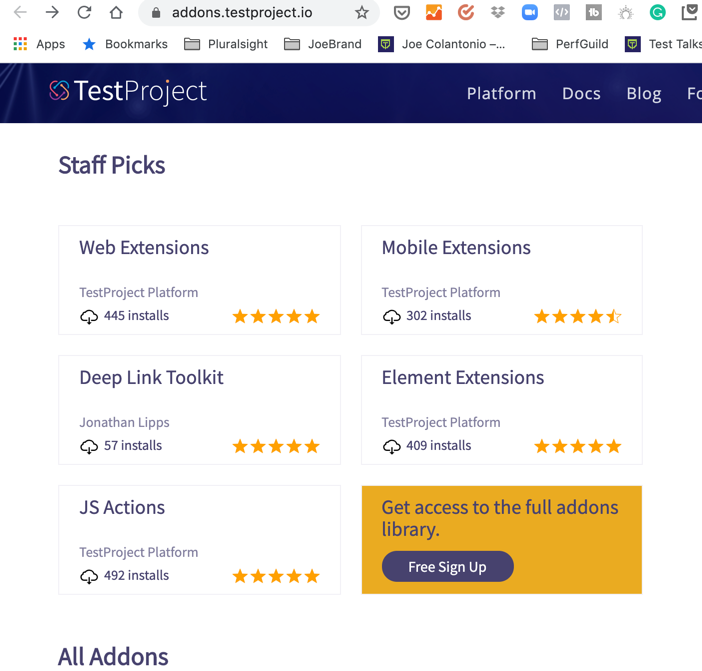
Task: Click the 492 installs text
Action: pos(137,575)
